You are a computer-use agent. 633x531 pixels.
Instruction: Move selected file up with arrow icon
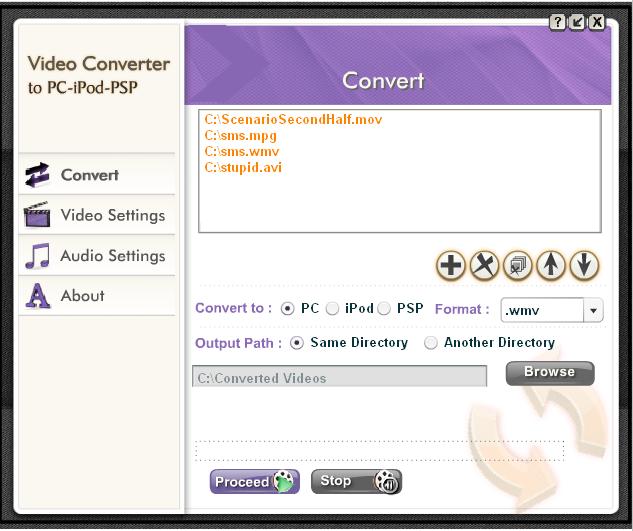pos(551,265)
